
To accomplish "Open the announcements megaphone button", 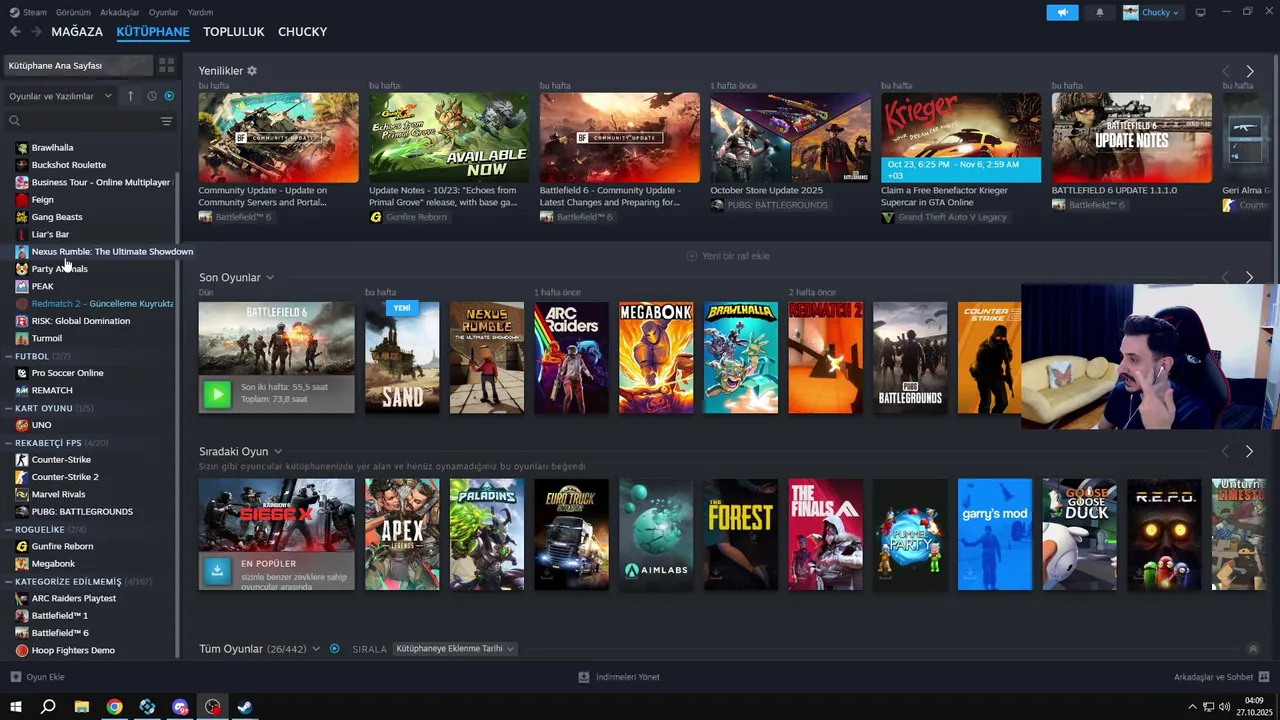I will [1062, 12].
